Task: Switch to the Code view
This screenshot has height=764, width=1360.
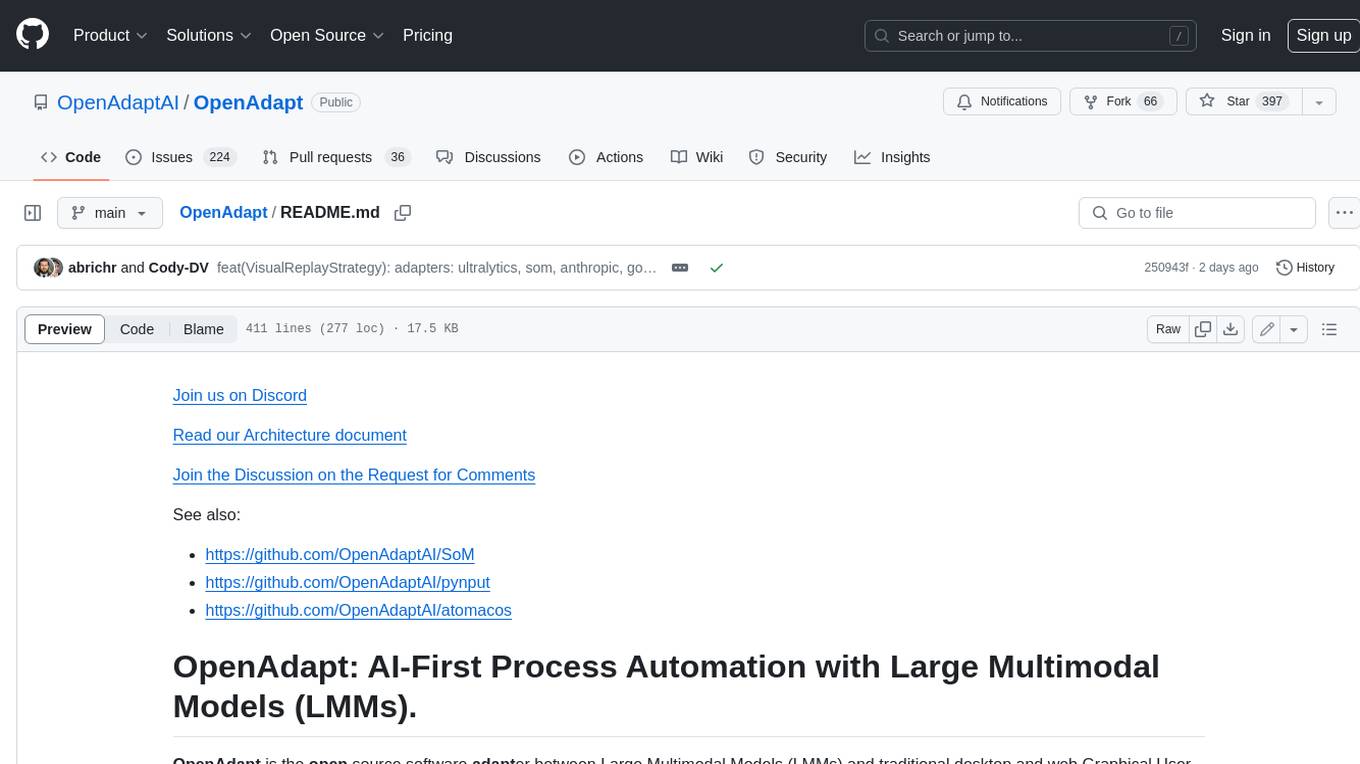Action: tap(137, 329)
